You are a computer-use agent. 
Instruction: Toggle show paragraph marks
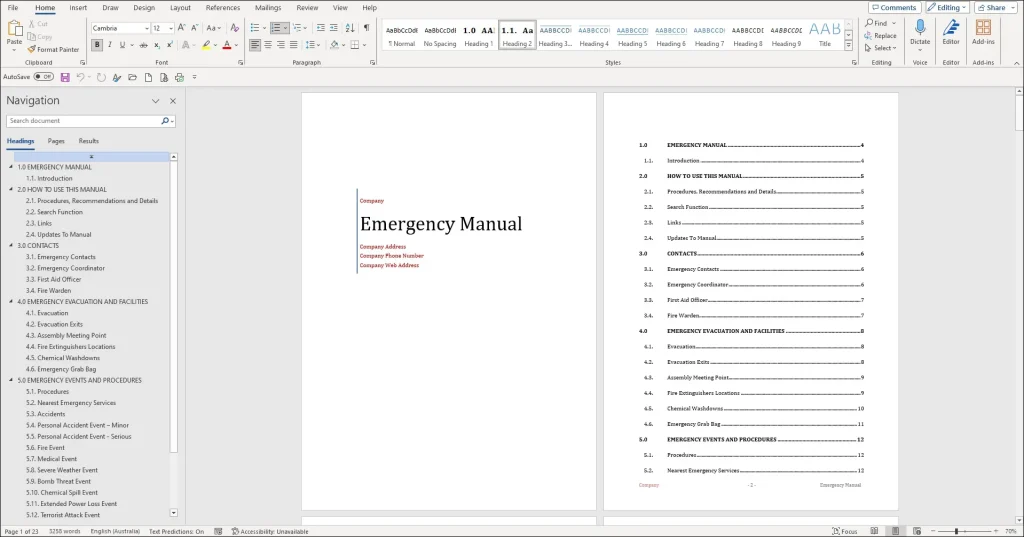point(366,28)
